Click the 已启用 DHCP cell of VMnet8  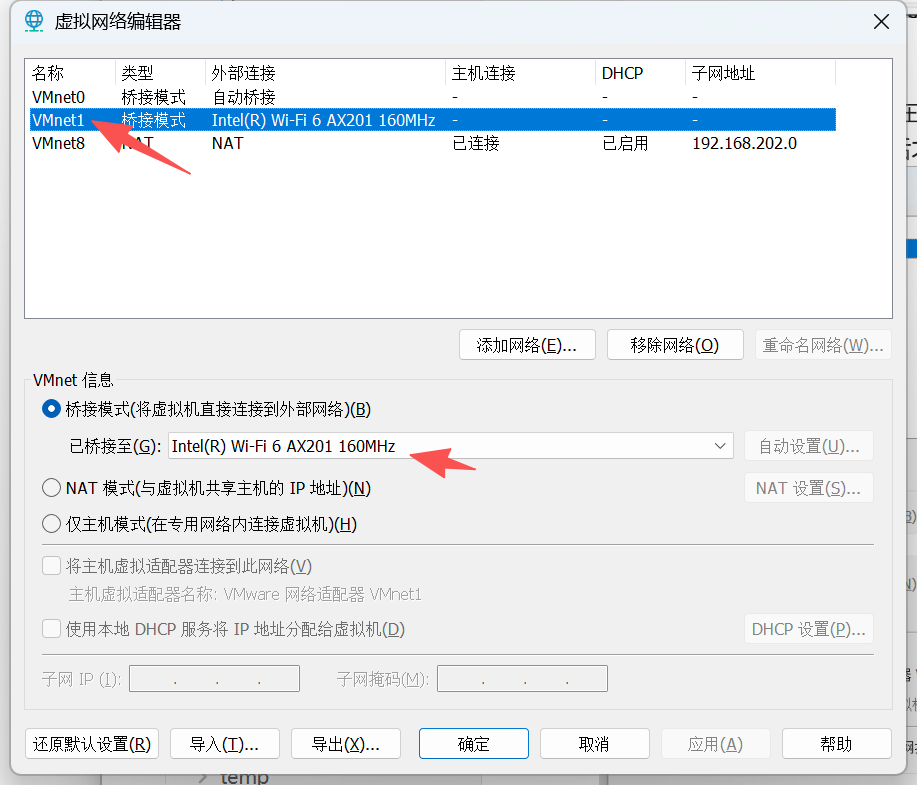click(625, 143)
